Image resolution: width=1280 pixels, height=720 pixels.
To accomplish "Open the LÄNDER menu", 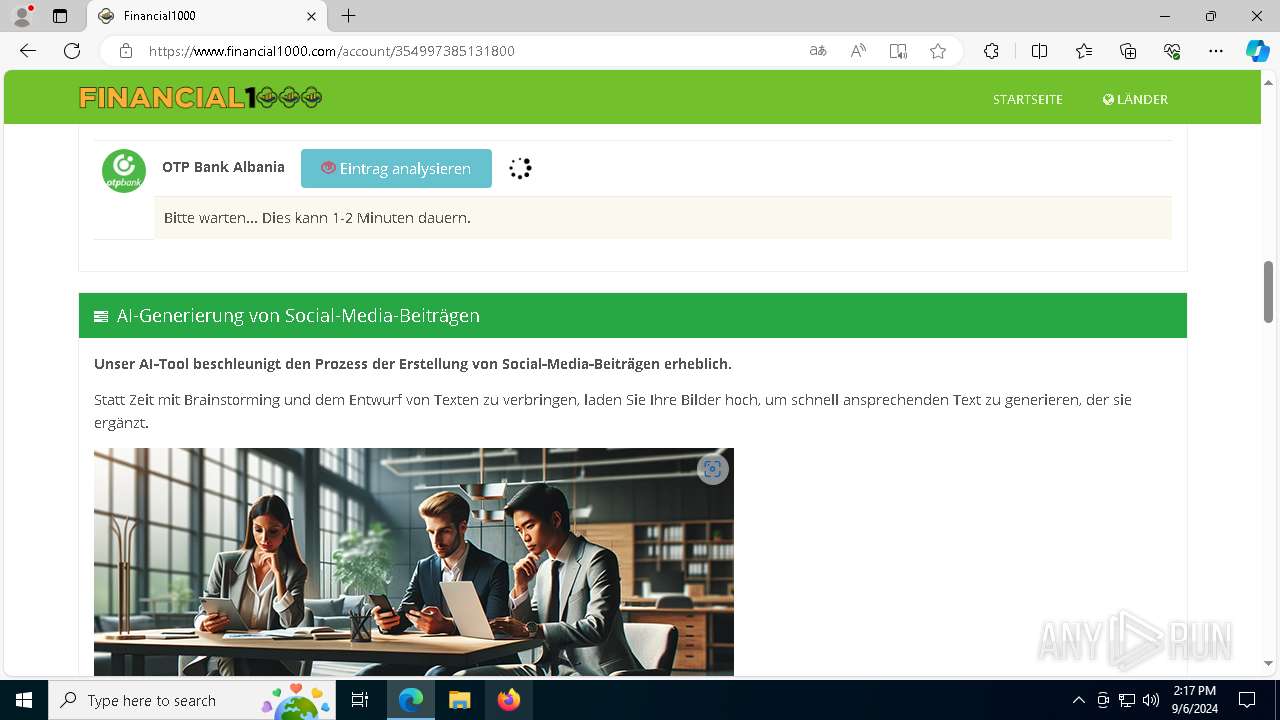I will [x=1135, y=99].
